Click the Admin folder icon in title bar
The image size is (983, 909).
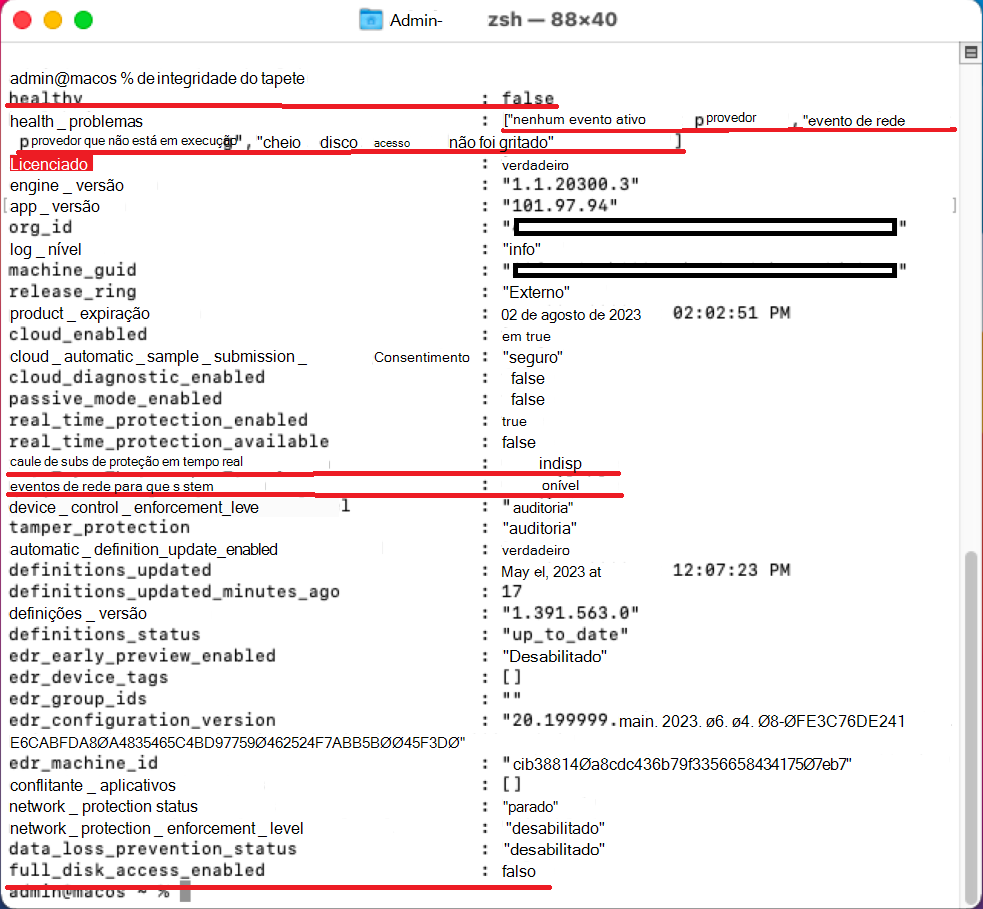tap(371, 19)
